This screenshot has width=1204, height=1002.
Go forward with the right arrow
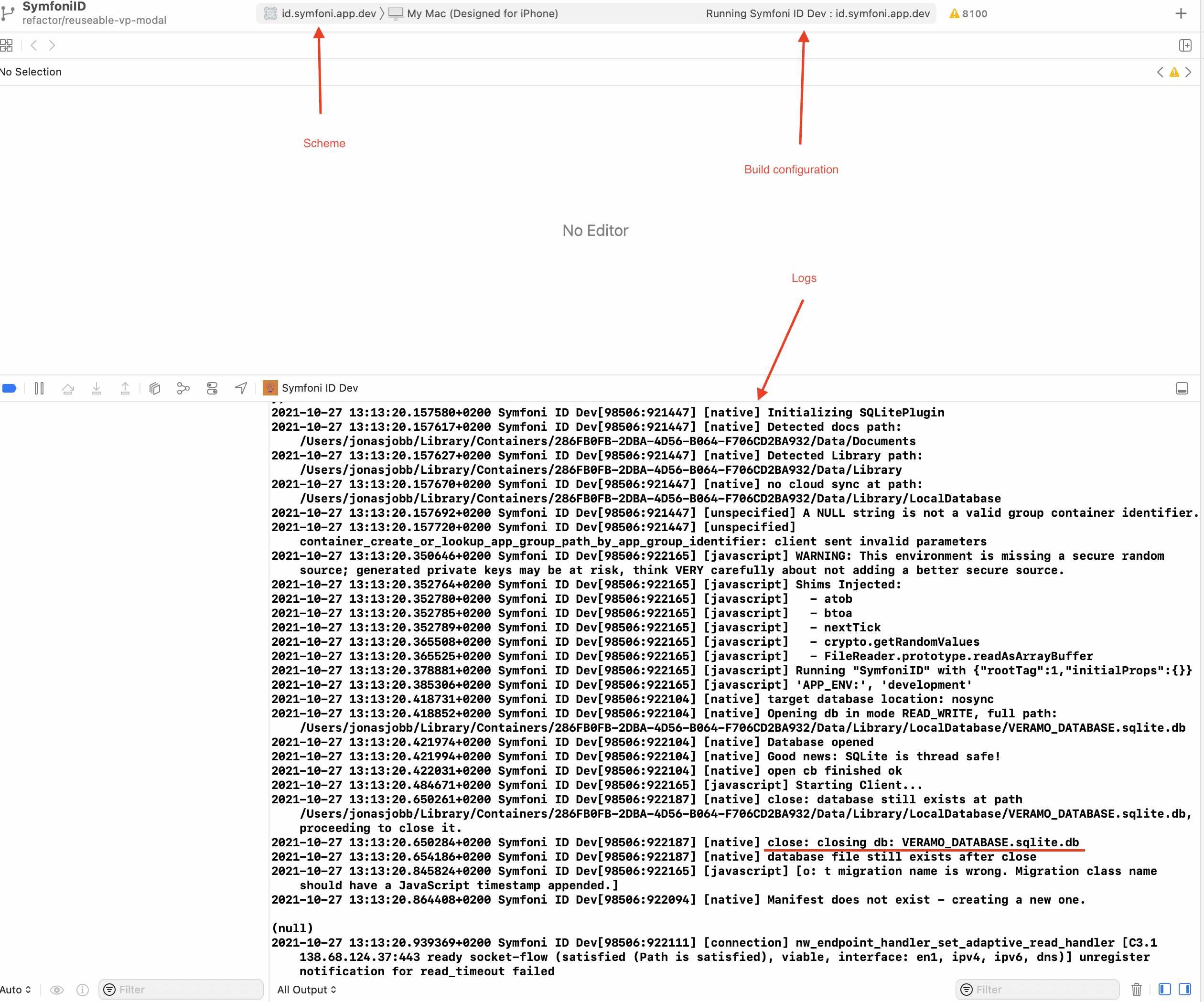(52, 45)
